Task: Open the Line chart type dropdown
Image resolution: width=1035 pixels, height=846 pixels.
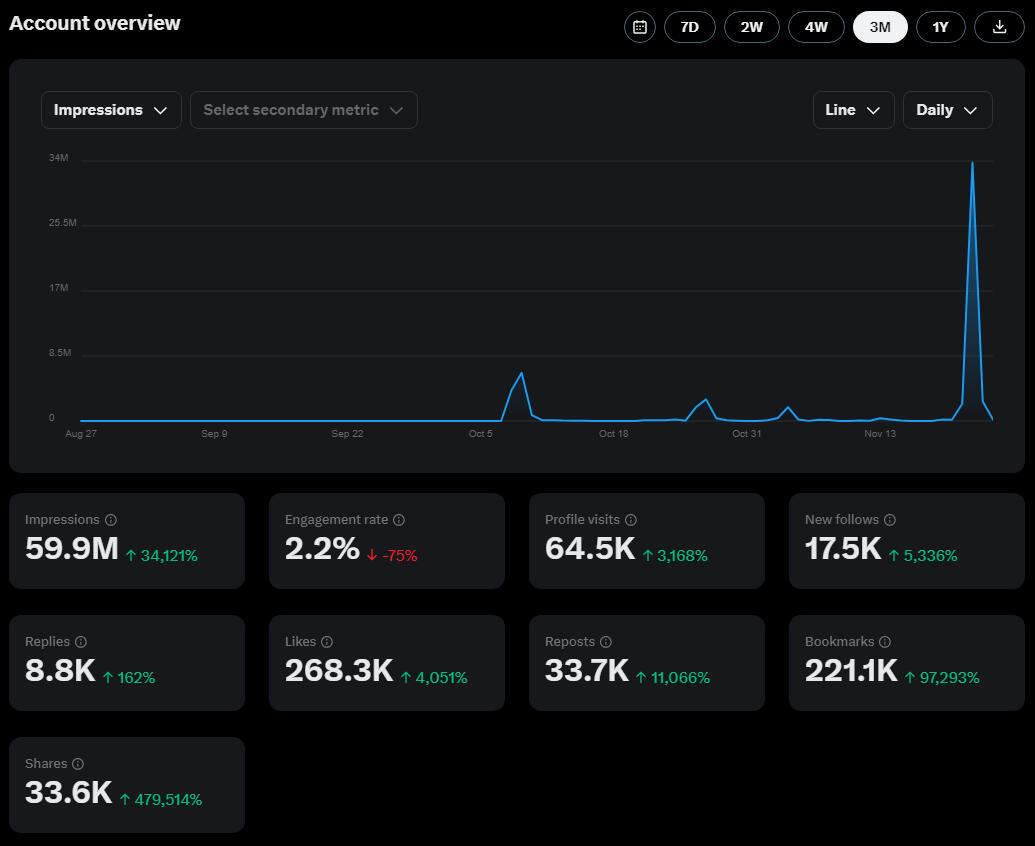Action: pyautogui.click(x=853, y=110)
